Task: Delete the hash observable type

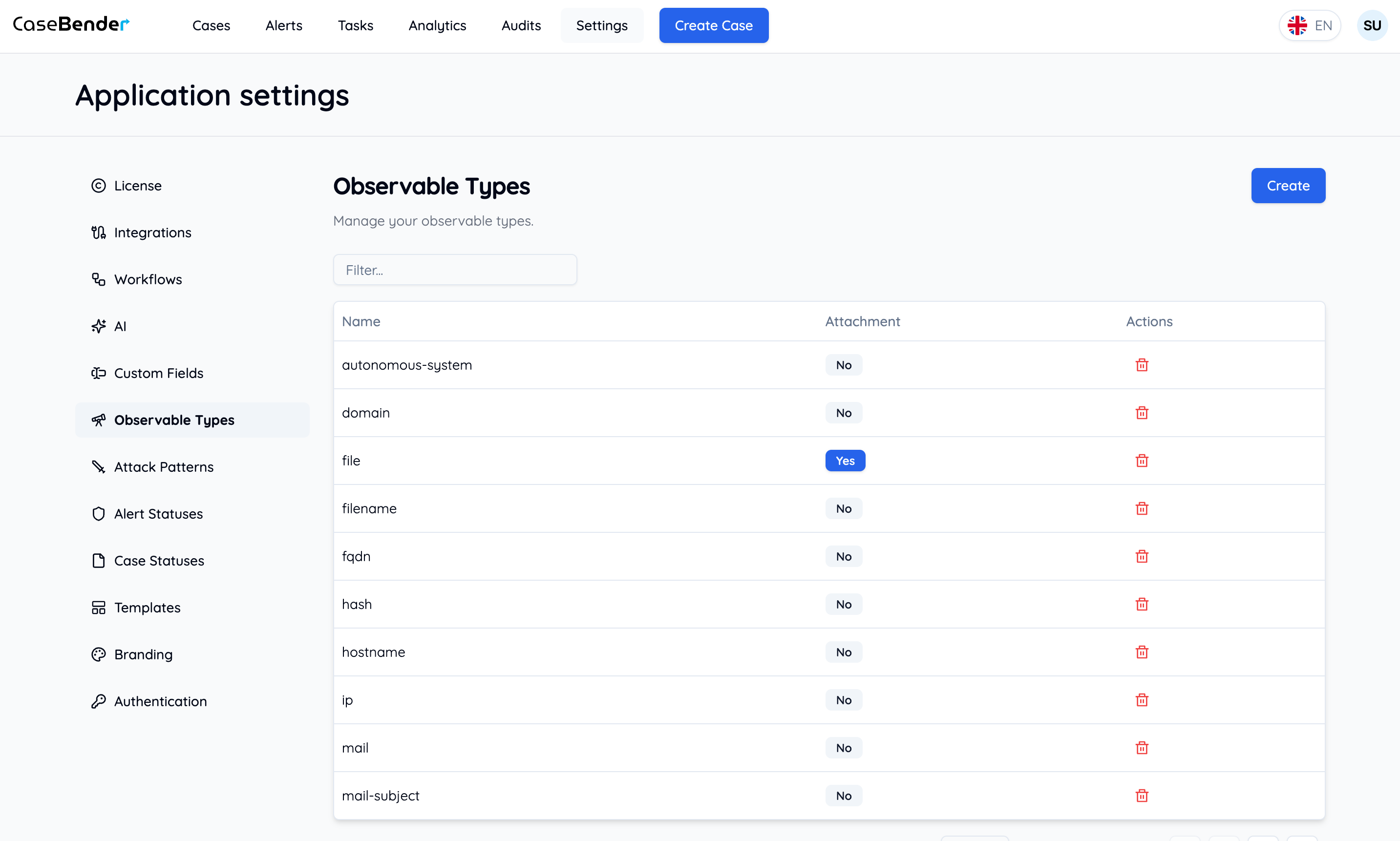Action: 1142,604
